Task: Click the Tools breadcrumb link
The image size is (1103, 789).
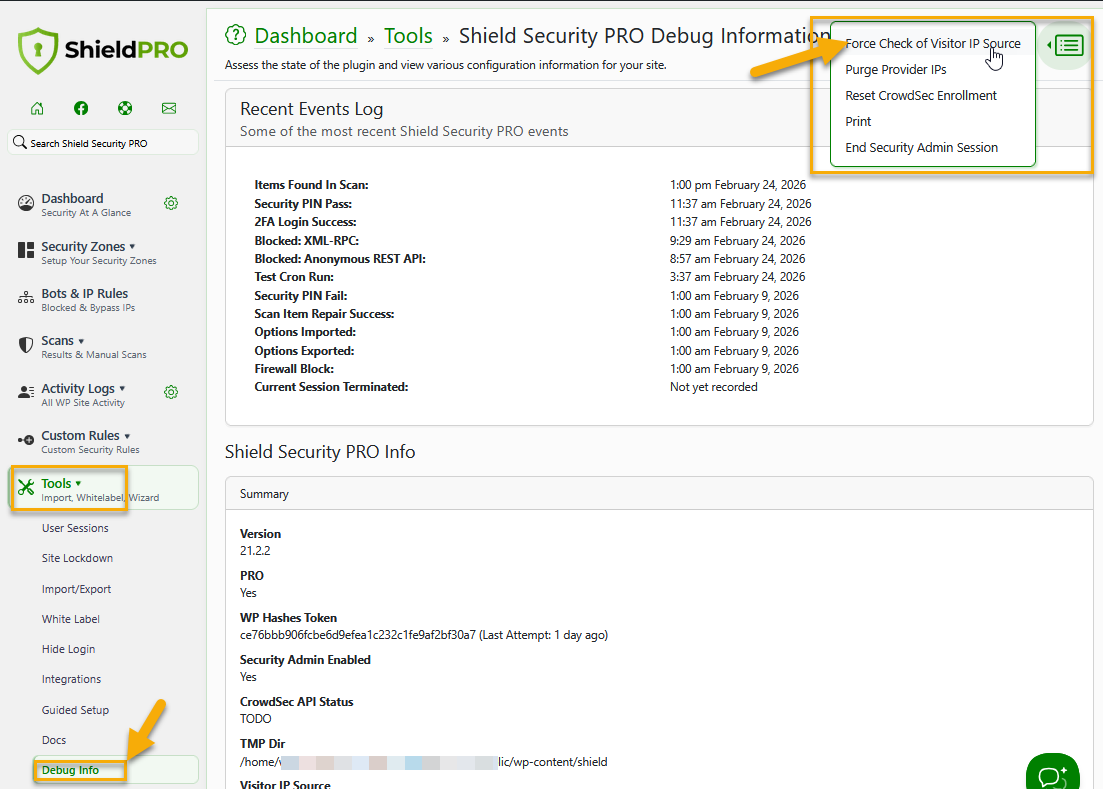Action: 408,36
